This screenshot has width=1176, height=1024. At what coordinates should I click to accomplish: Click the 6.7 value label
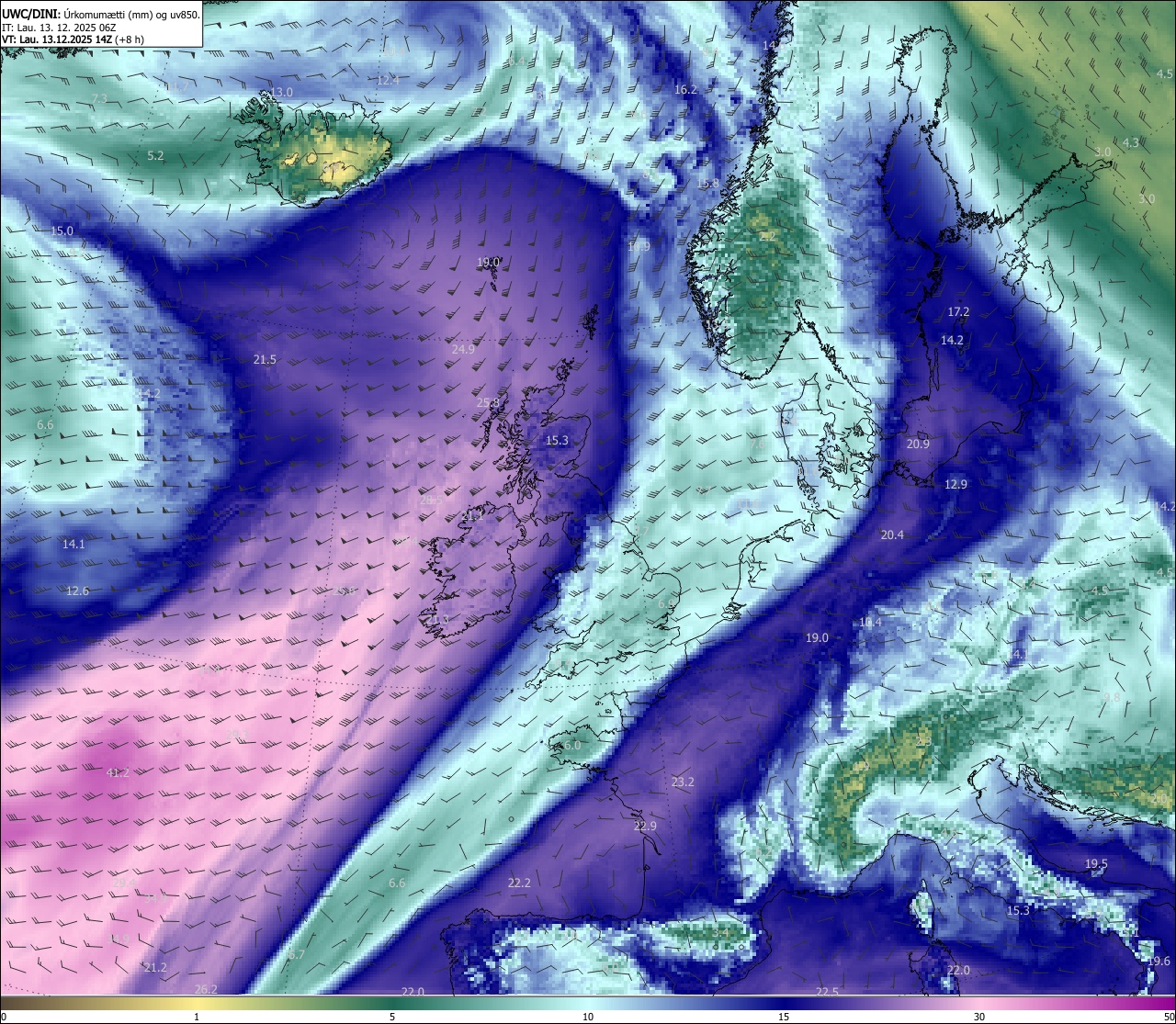[296, 955]
